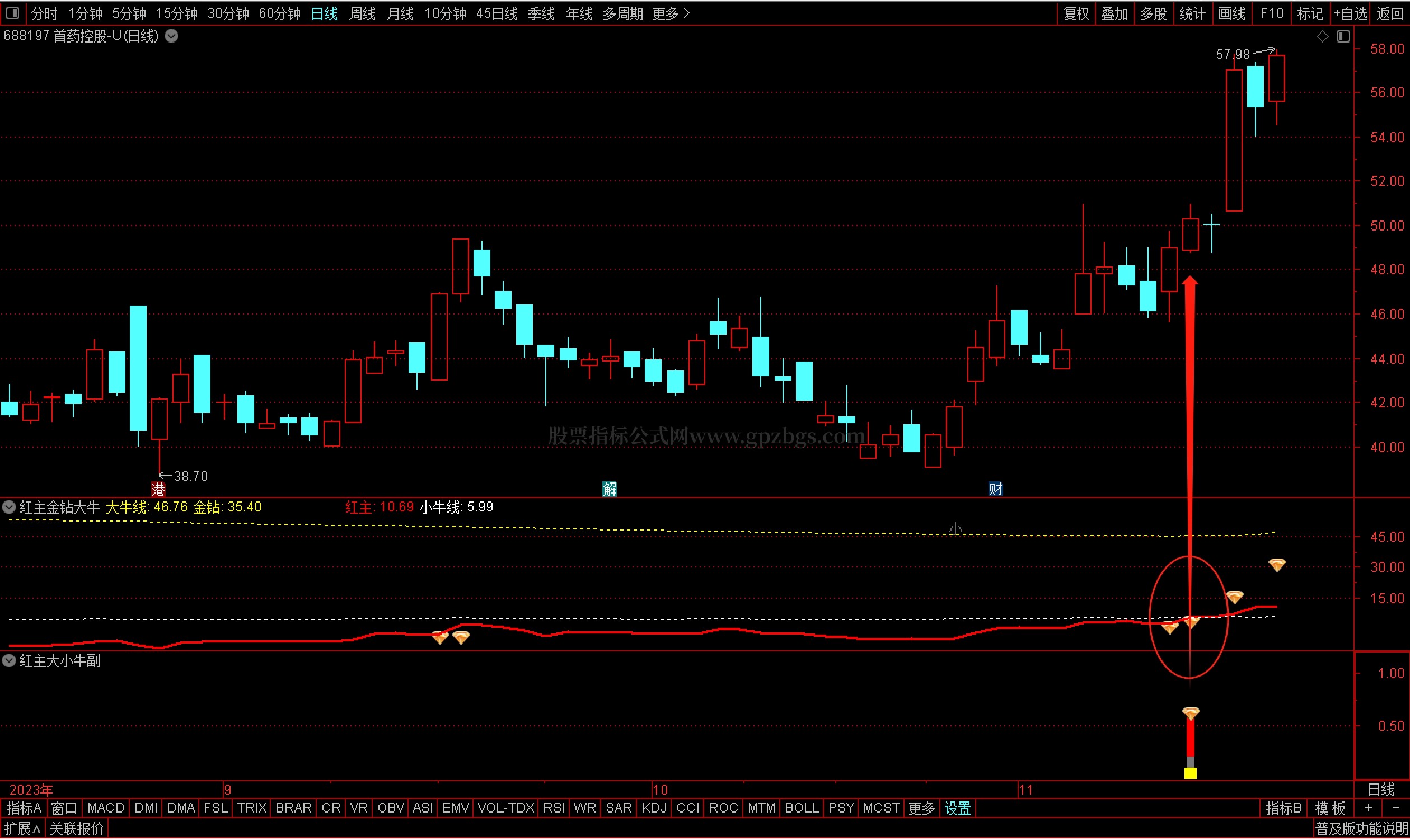Select BRAR indicator
The height and width of the screenshot is (840, 1410).
pyautogui.click(x=293, y=808)
